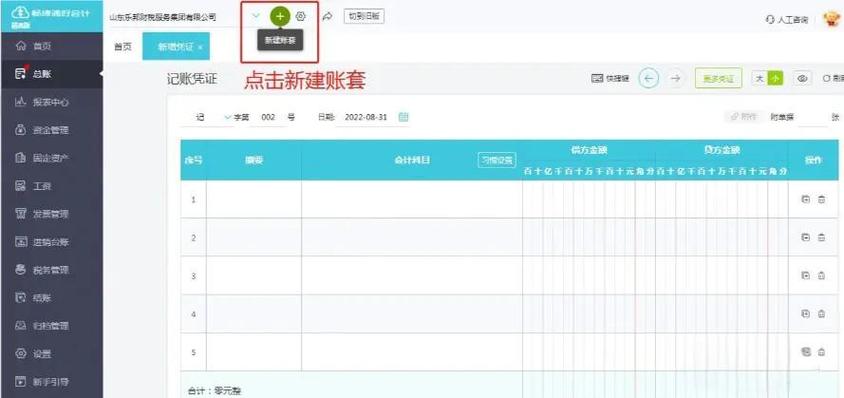
Task: Click the 附件 attachment button
Action: coord(744,117)
